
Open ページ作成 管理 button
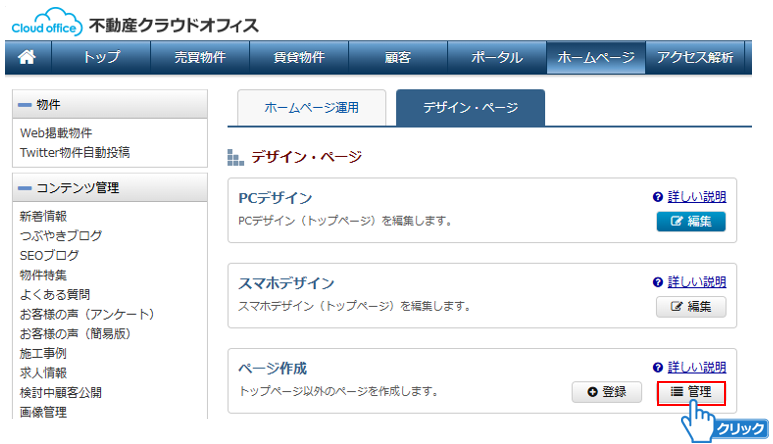(690, 392)
